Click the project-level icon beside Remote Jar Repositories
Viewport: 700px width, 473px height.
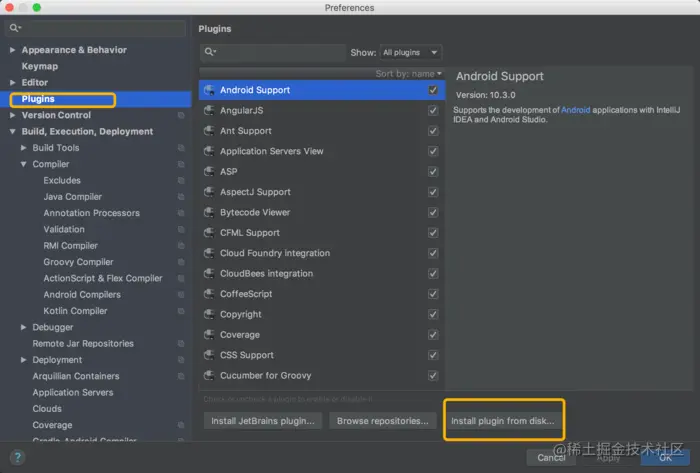[181, 344]
